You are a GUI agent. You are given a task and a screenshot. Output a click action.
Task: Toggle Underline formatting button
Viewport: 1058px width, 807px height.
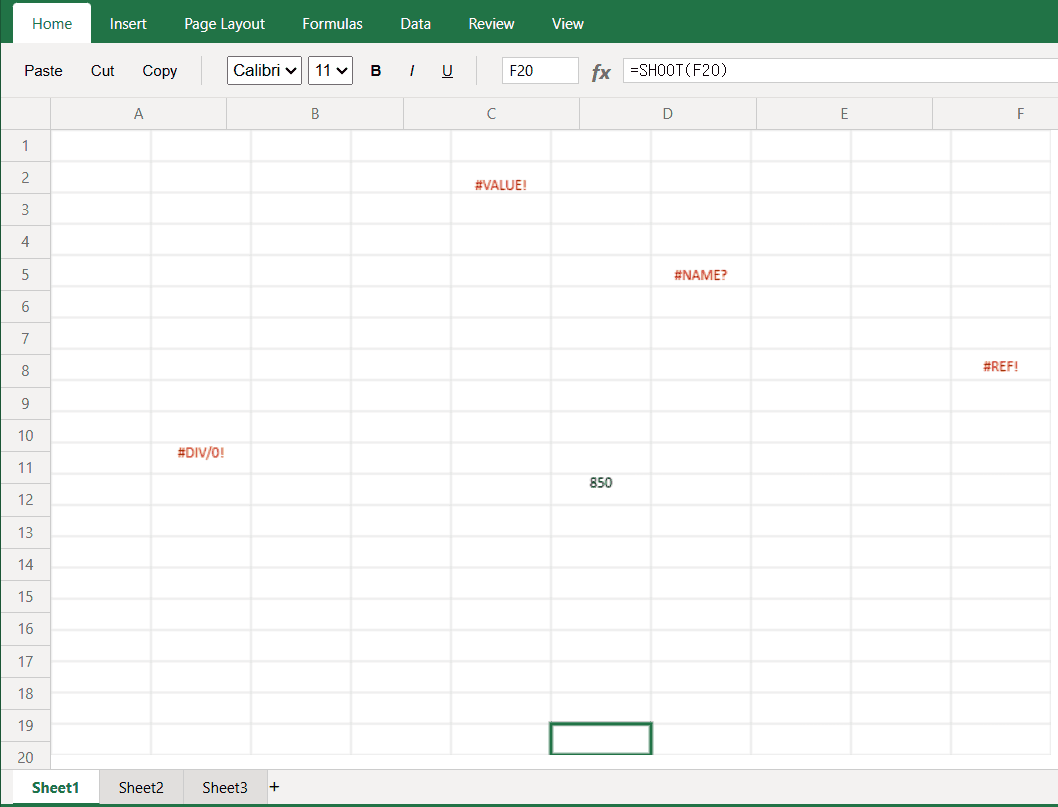point(447,71)
